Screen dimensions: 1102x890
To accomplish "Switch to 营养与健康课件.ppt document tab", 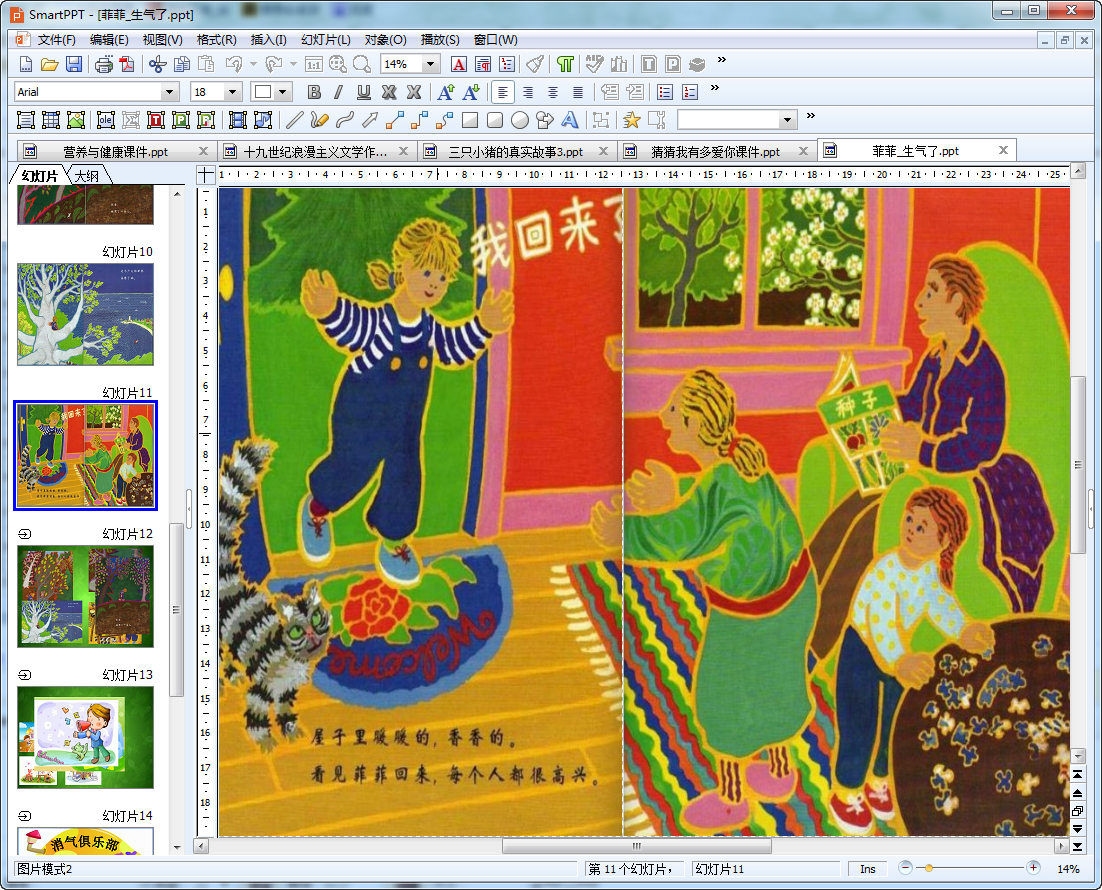I will click(x=116, y=151).
